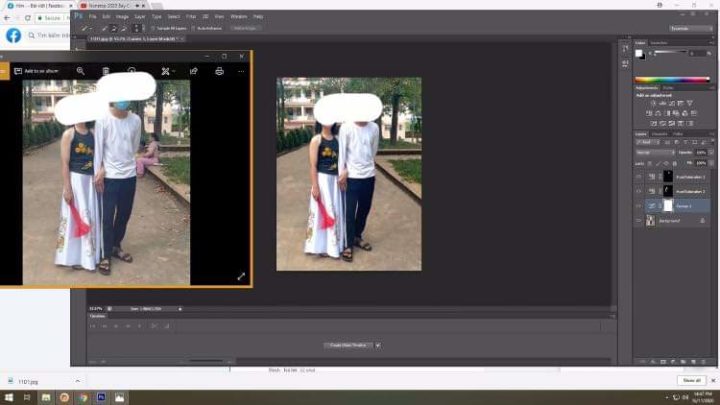Click Create Video Timeline button
This screenshot has height=405, width=720.
(x=348, y=345)
